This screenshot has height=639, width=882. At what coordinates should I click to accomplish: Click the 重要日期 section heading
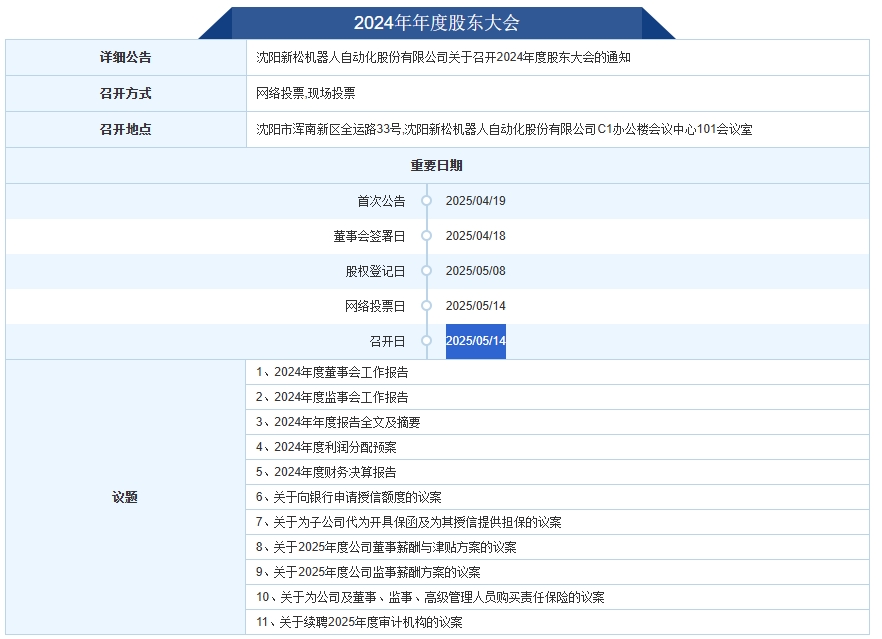click(436, 165)
